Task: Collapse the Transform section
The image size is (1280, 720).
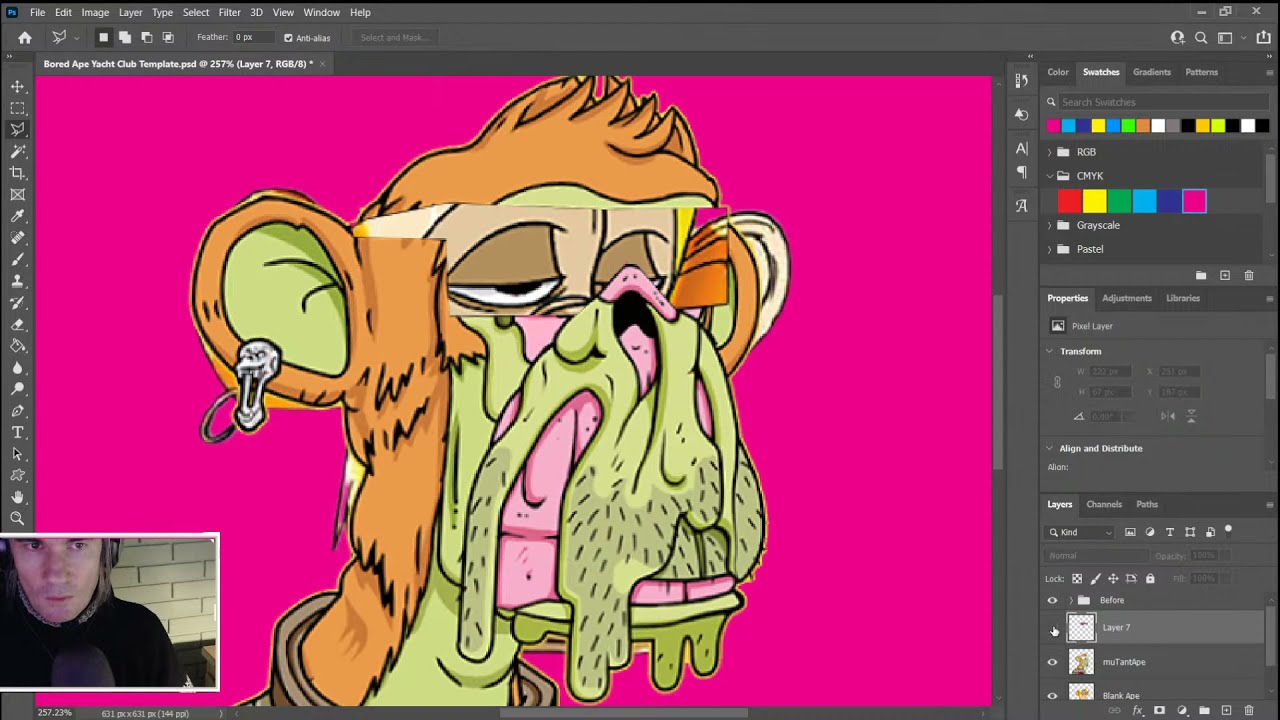Action: pyautogui.click(x=1049, y=351)
